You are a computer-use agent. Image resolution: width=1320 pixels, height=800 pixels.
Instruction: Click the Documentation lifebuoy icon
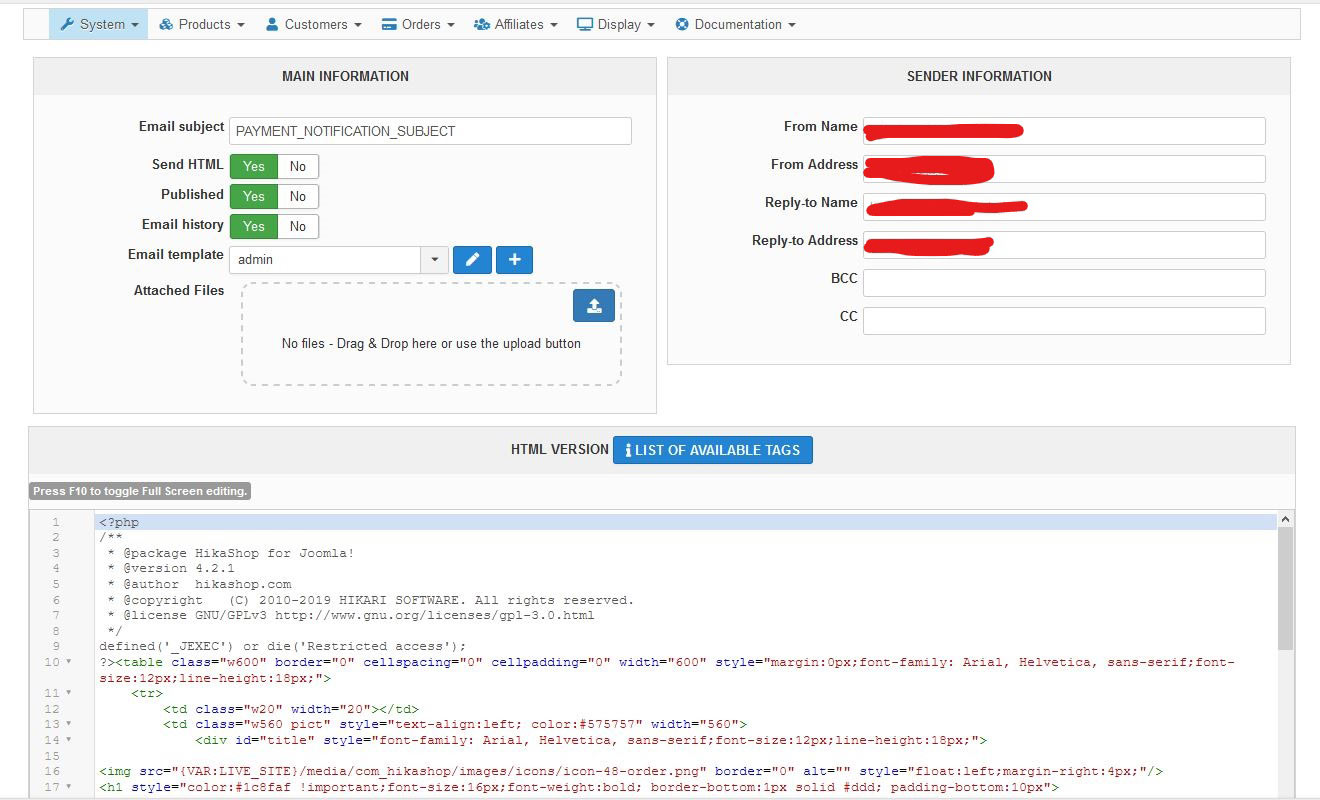(x=682, y=24)
